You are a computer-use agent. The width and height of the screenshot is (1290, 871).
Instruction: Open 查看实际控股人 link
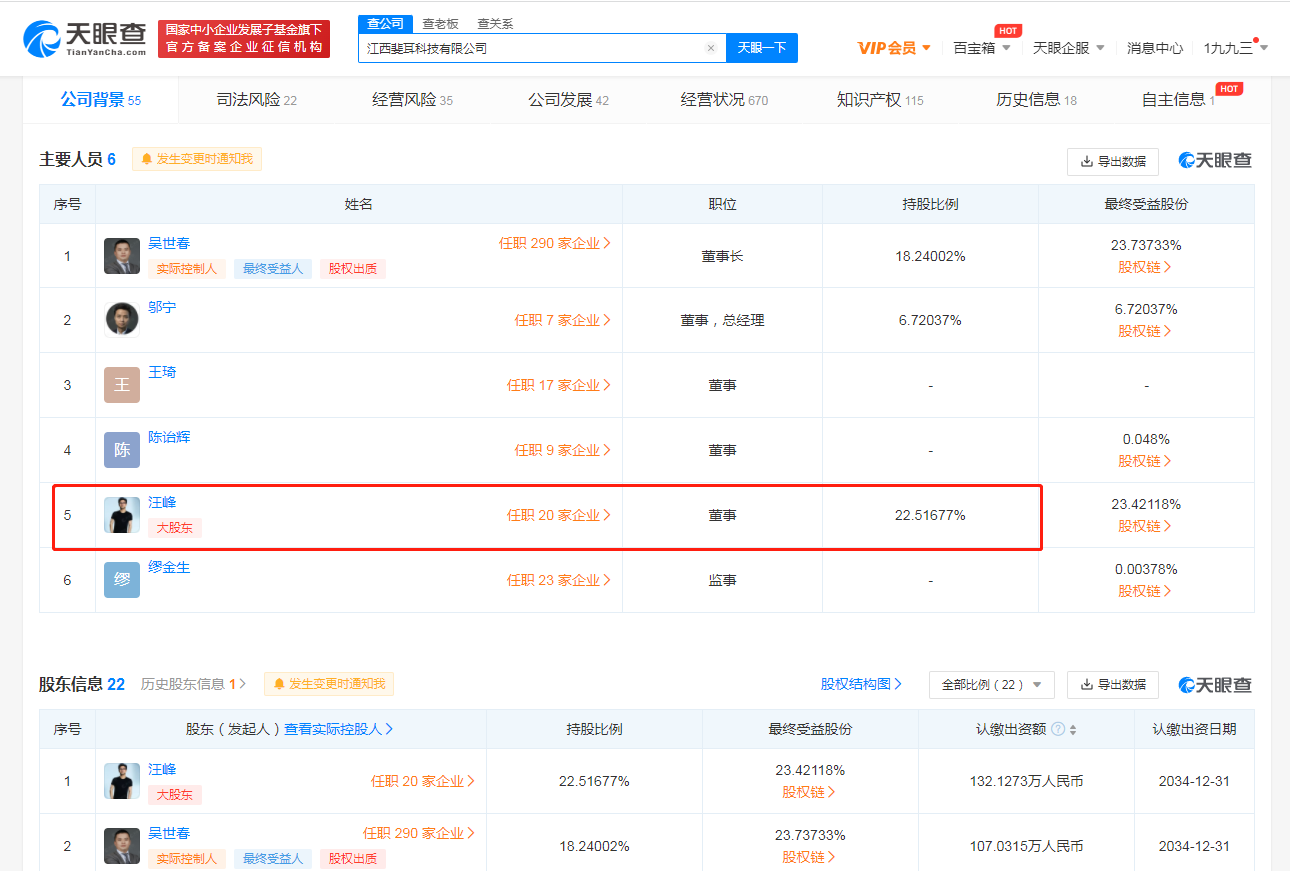[x=339, y=729]
